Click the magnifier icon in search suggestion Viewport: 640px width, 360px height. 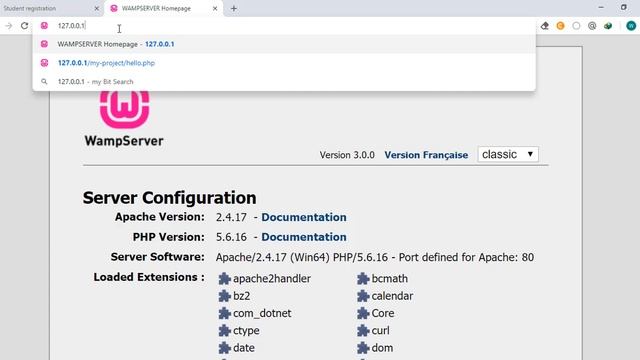(44, 82)
